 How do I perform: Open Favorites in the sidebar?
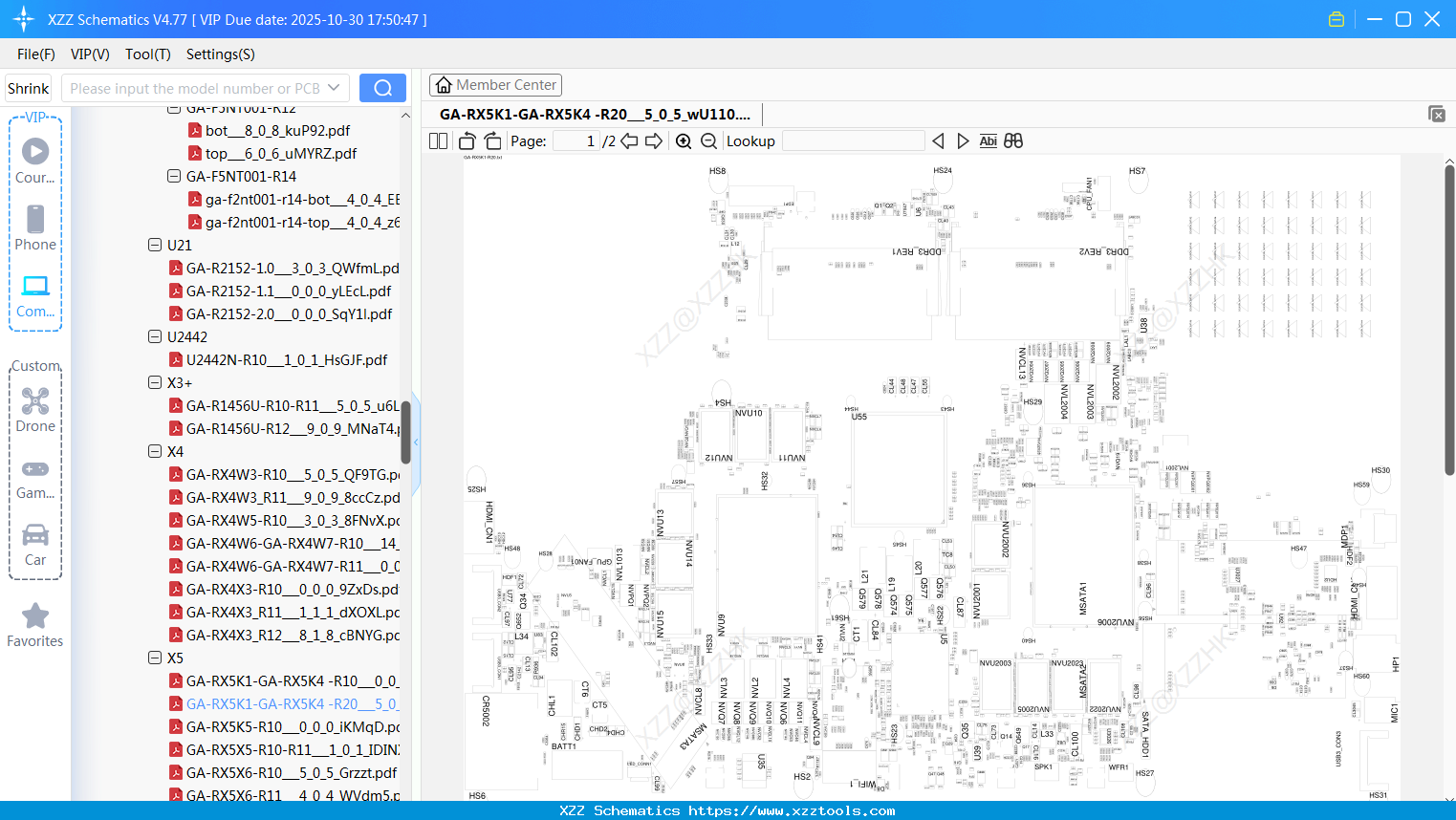pyautogui.click(x=35, y=626)
